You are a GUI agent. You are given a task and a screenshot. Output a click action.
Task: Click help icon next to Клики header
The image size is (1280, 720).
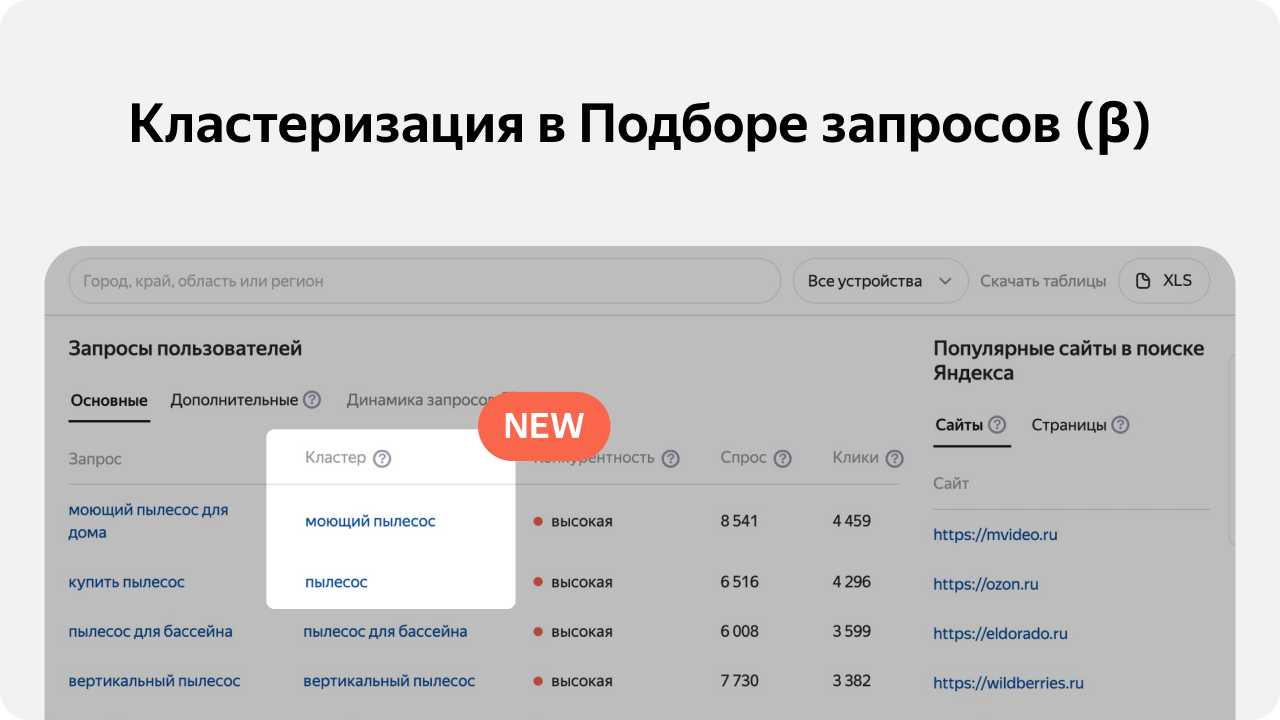(894, 459)
